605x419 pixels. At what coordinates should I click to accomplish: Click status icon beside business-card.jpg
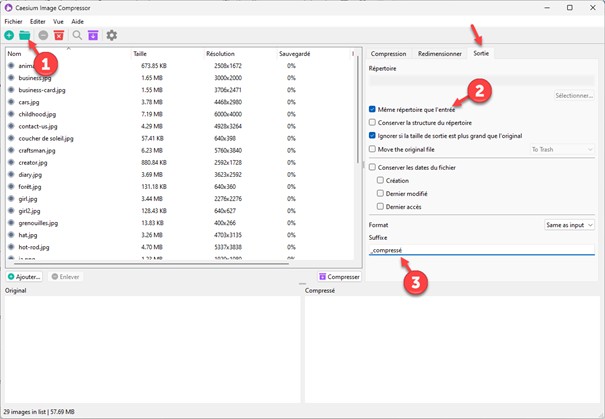click(x=11, y=90)
